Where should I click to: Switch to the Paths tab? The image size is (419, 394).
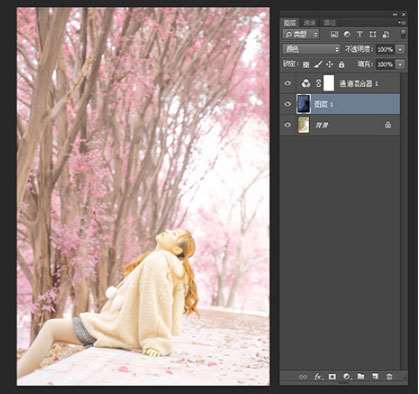pyautogui.click(x=330, y=23)
